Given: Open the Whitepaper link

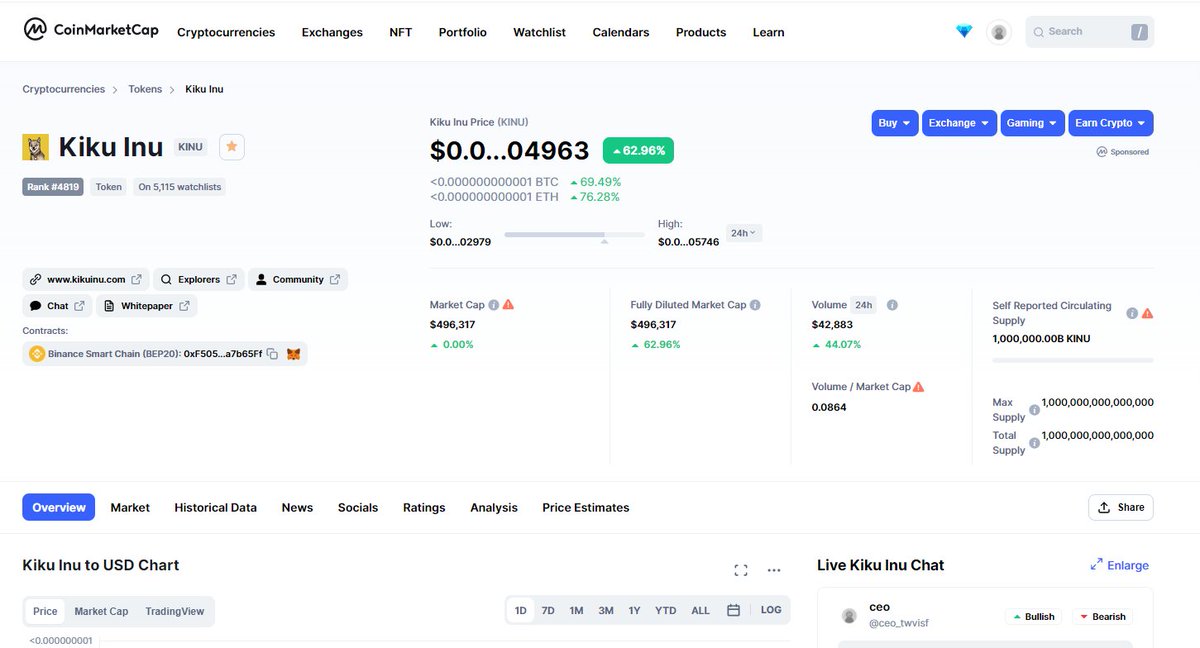Looking at the screenshot, I should coord(147,306).
